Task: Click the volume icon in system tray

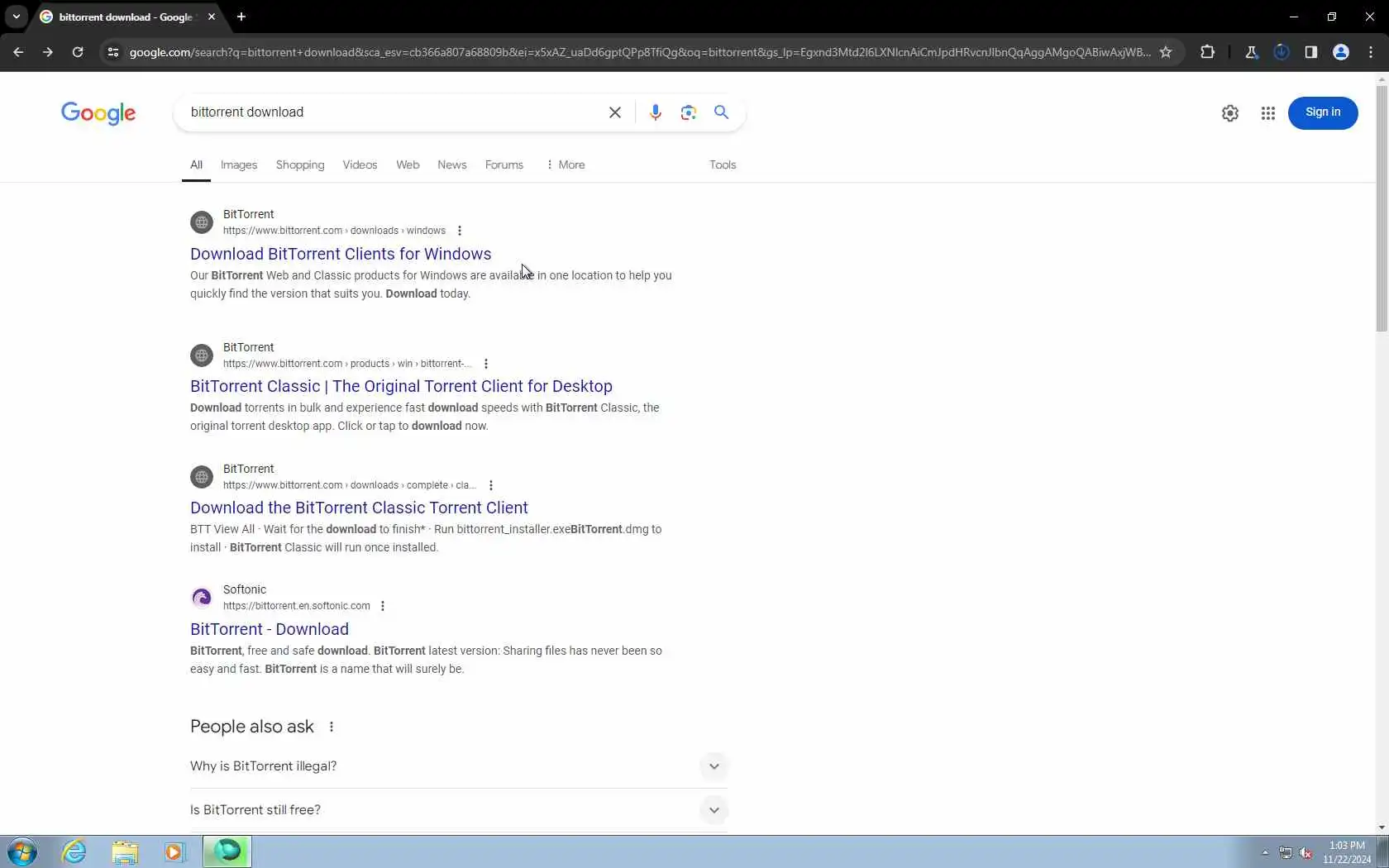Action: click(x=1306, y=852)
